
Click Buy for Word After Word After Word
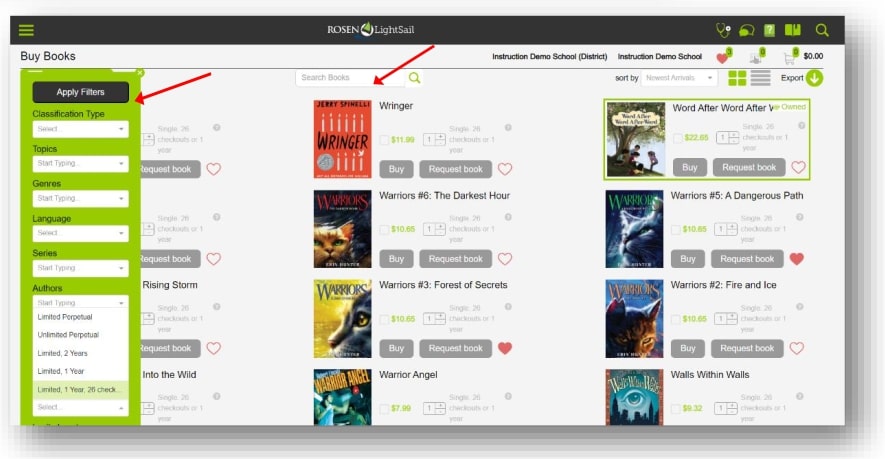(690, 167)
